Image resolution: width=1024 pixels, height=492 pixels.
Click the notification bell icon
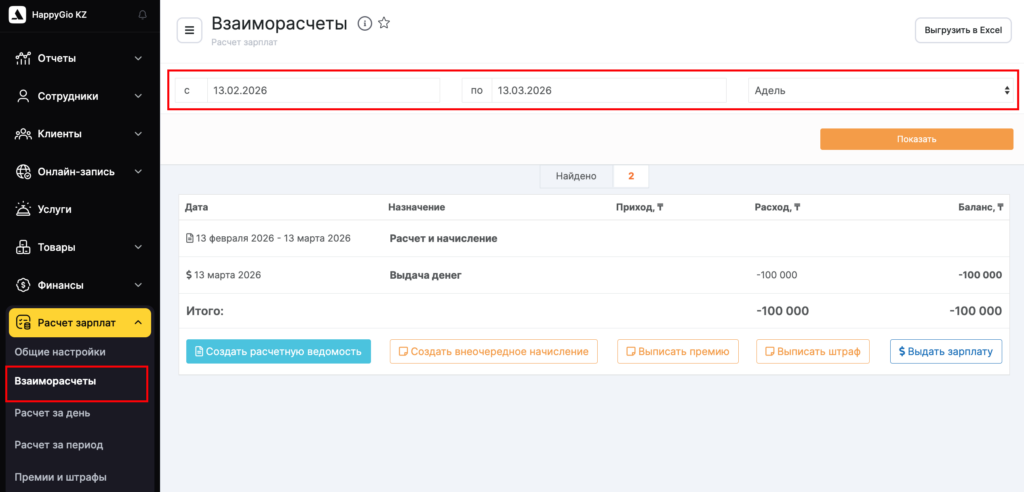click(142, 15)
